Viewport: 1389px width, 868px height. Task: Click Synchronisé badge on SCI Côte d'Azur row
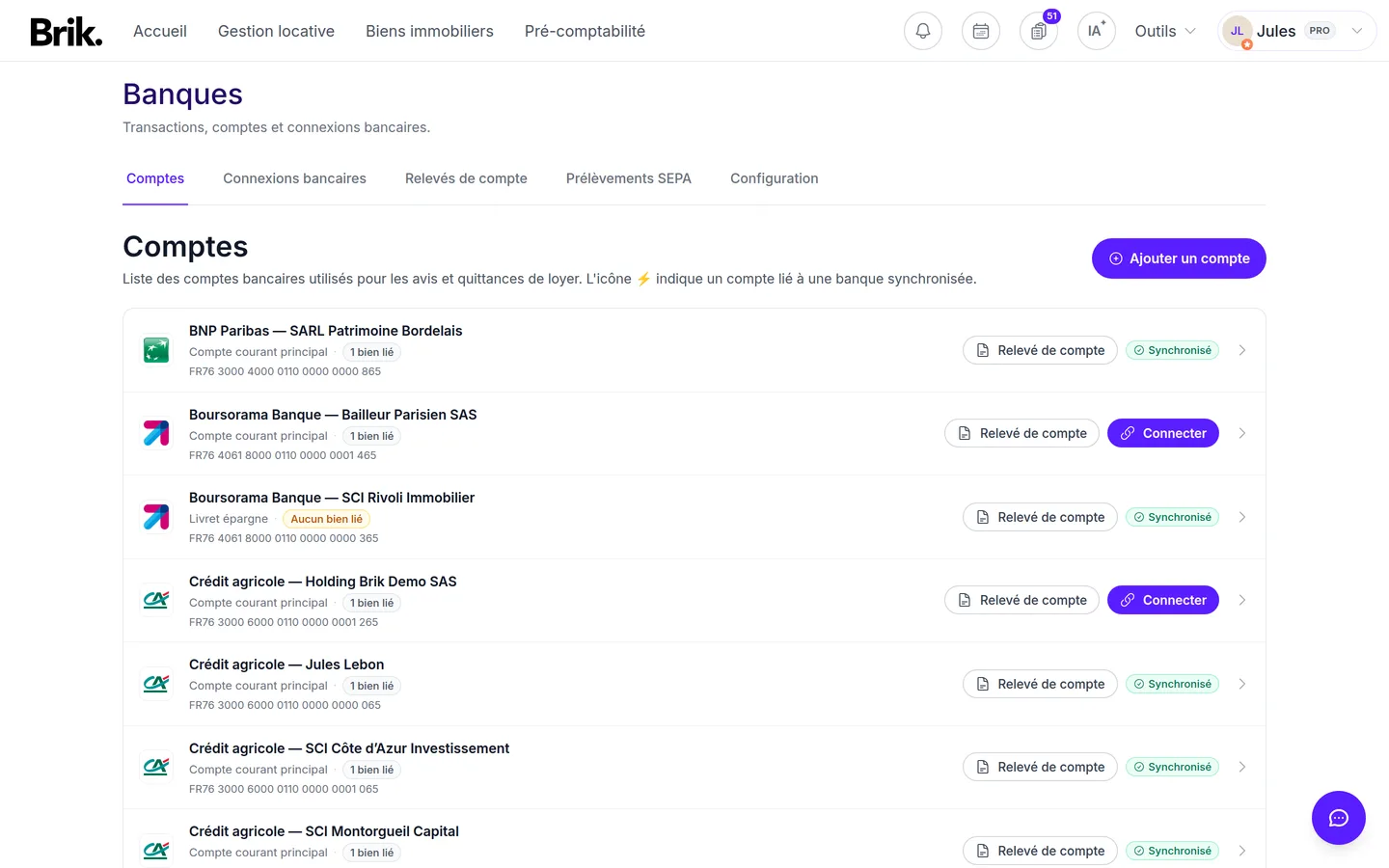coord(1172,767)
